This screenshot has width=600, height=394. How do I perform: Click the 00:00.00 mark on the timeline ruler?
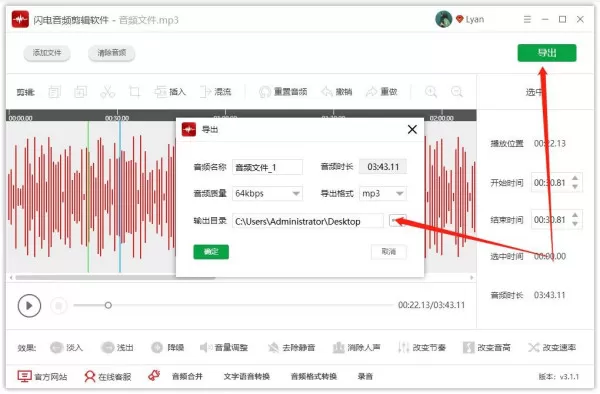(20, 118)
